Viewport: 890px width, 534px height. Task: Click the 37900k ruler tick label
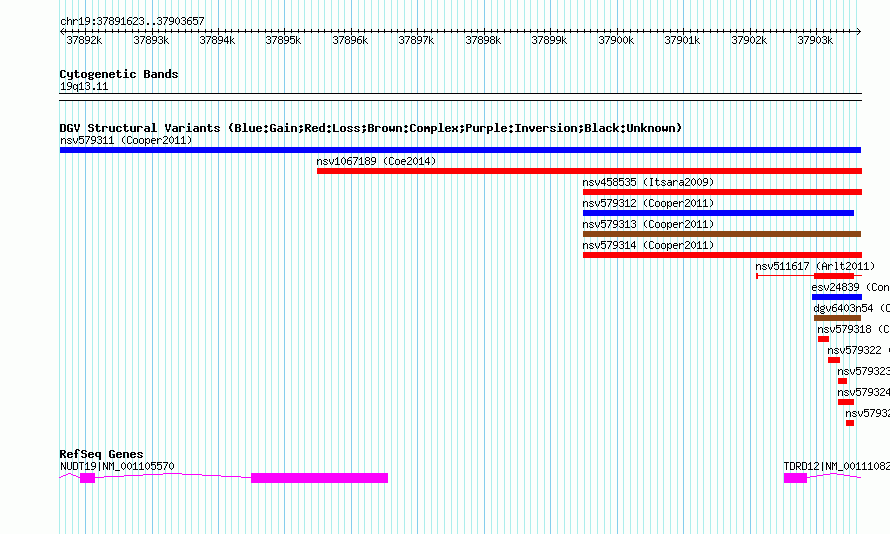coord(616,40)
